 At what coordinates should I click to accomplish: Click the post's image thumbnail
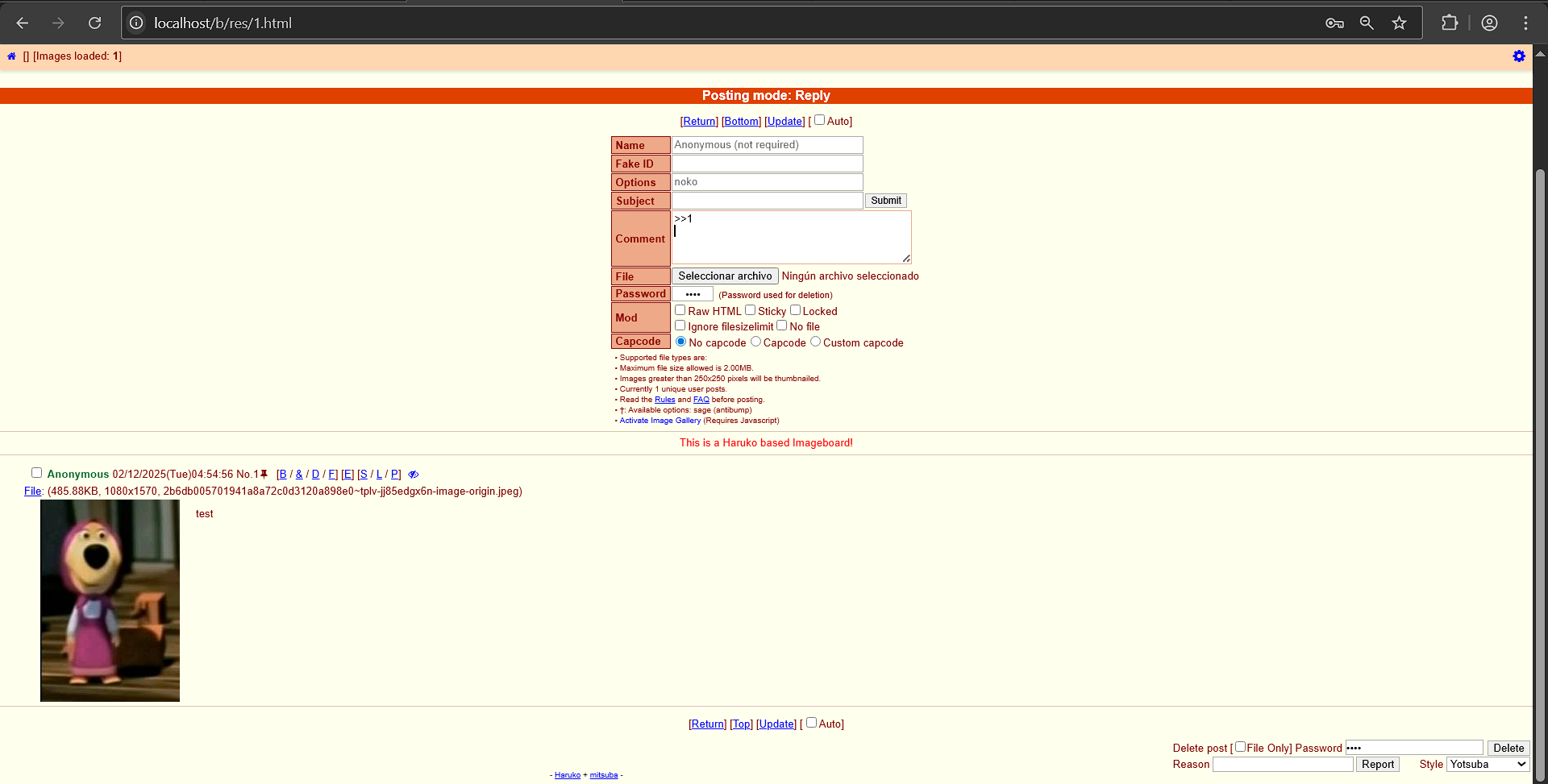point(110,600)
